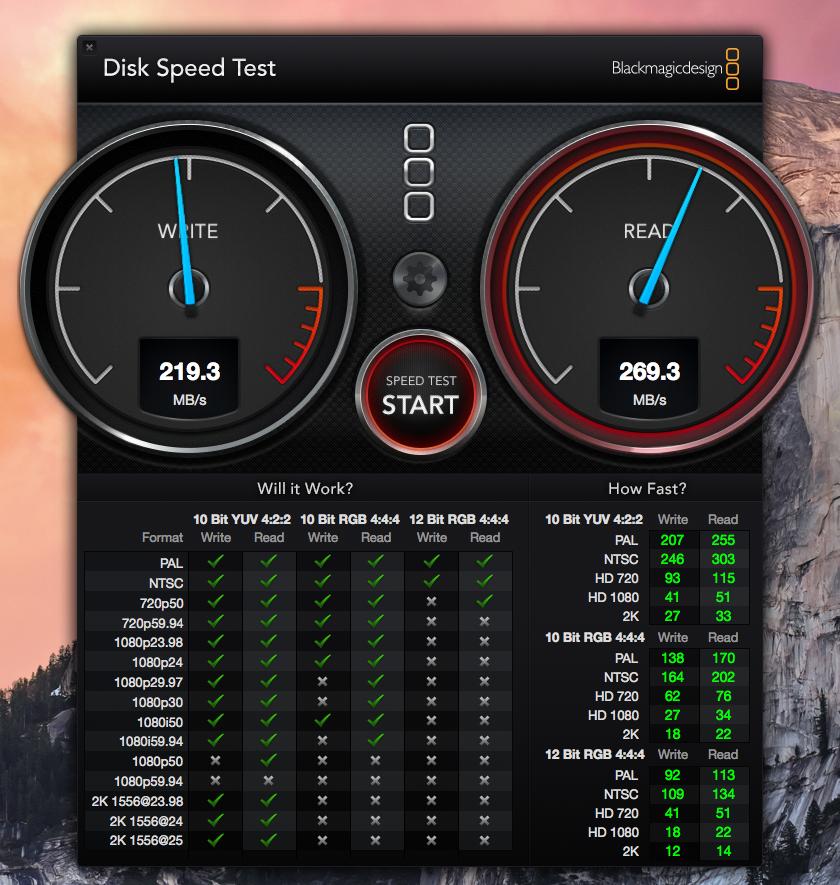Click the three stacked squares icon

pos(419,172)
